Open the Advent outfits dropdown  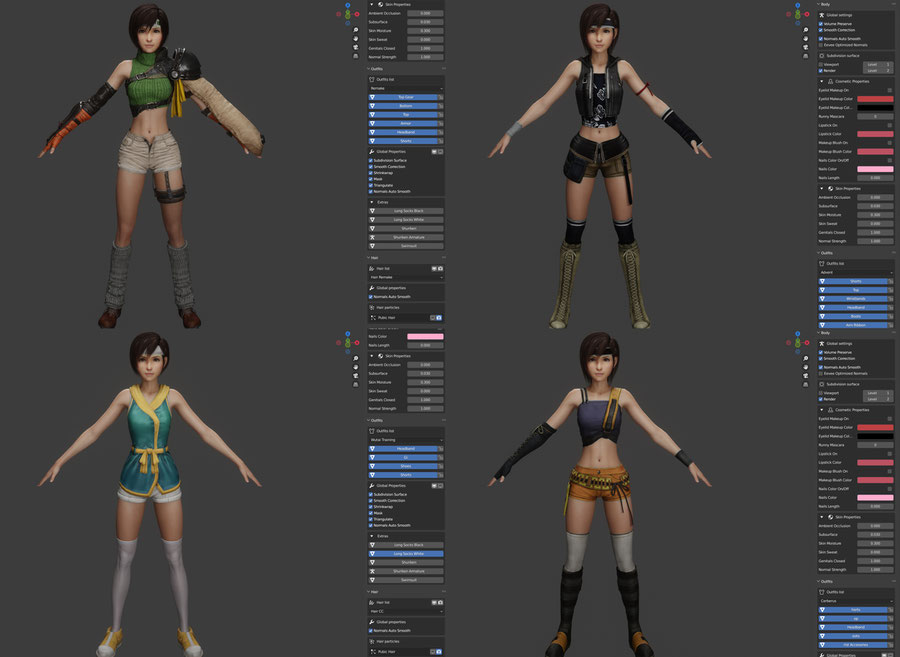point(856,273)
